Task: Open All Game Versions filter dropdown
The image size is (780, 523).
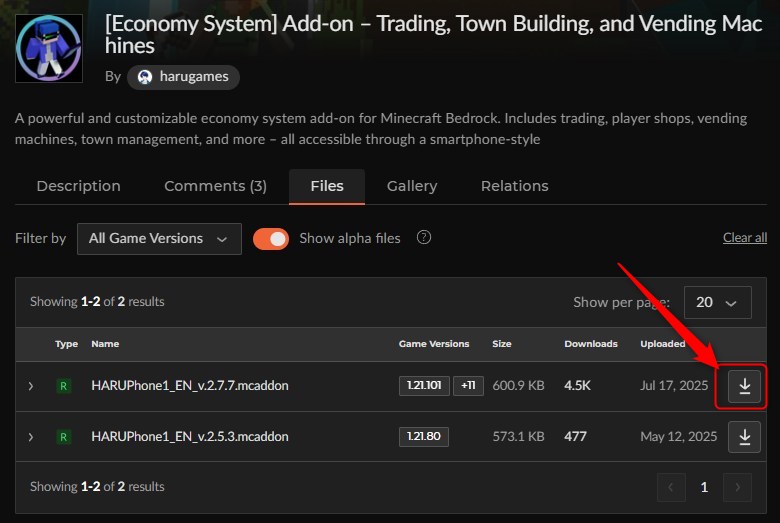Action: (159, 239)
